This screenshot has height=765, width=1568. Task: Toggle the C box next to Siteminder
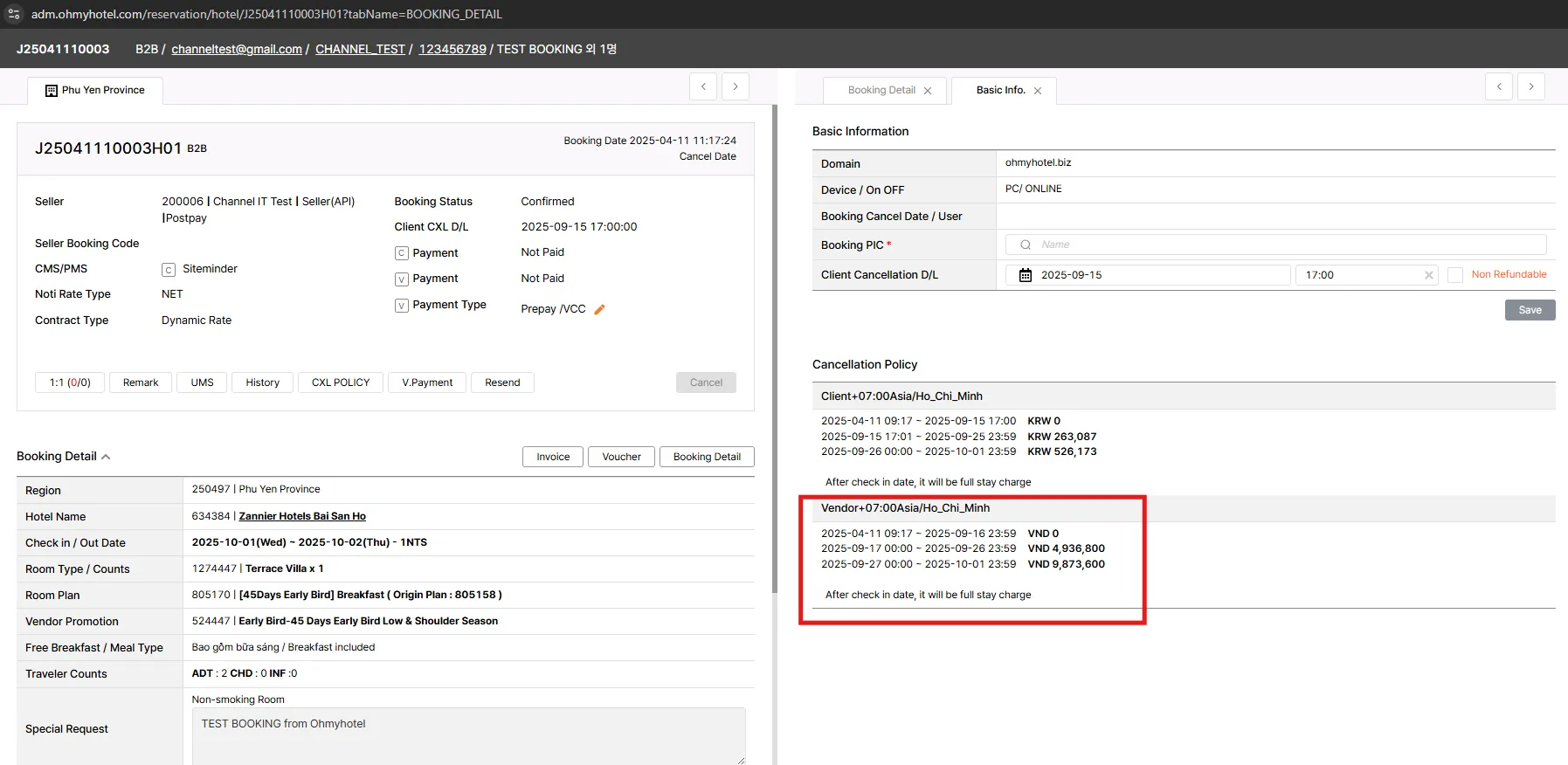(169, 270)
